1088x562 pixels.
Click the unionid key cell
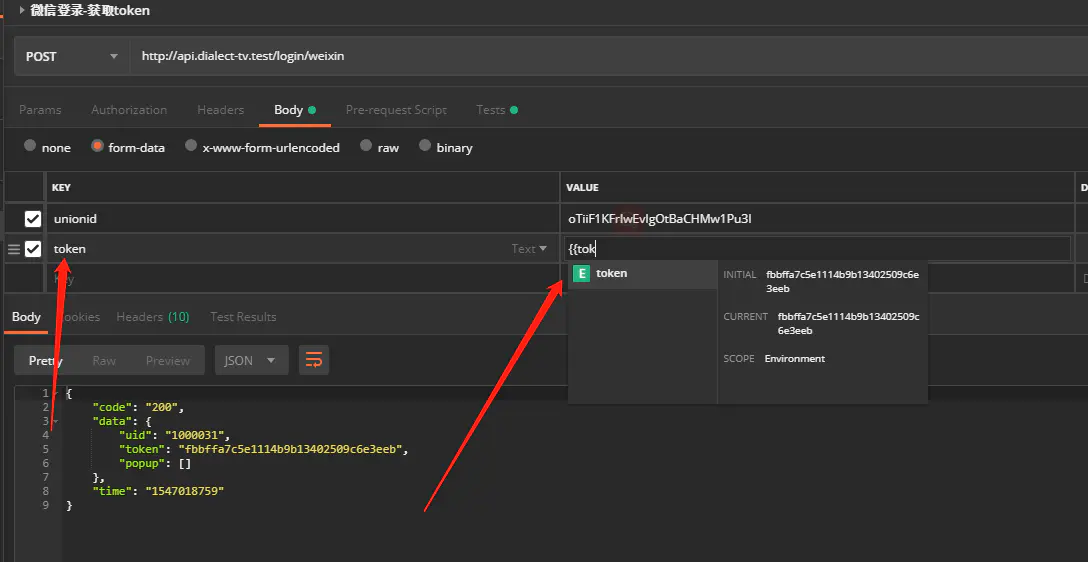303,219
